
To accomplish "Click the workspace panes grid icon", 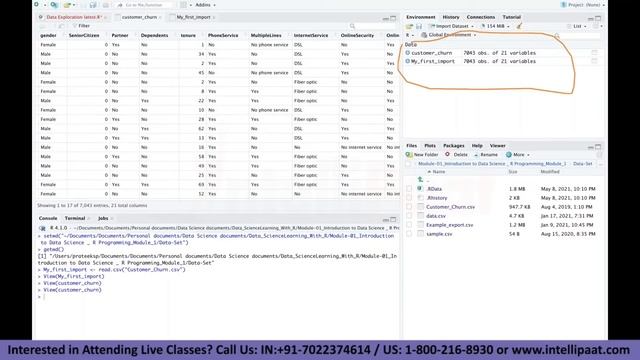I will point(184,5).
